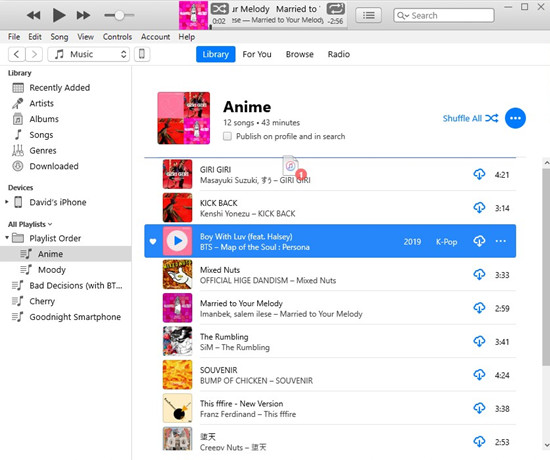Download This fffire with cloud icon

click(x=479, y=408)
